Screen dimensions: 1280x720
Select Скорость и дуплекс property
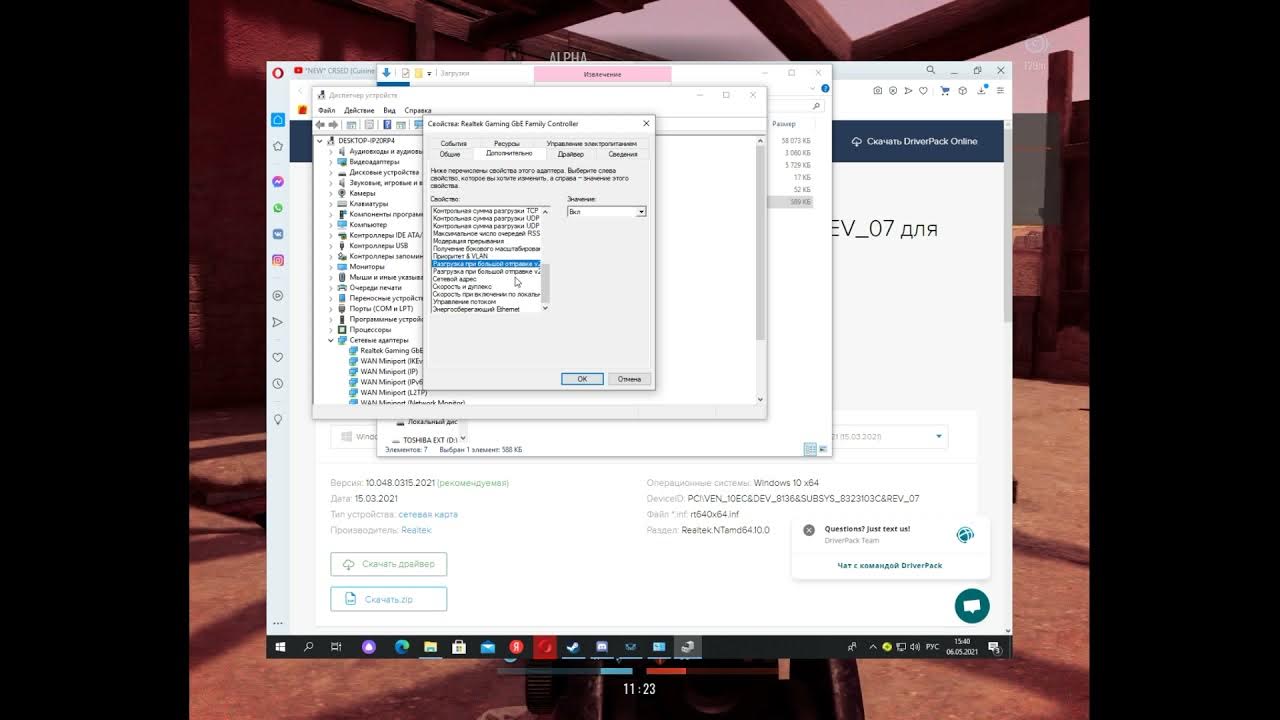click(x=462, y=287)
